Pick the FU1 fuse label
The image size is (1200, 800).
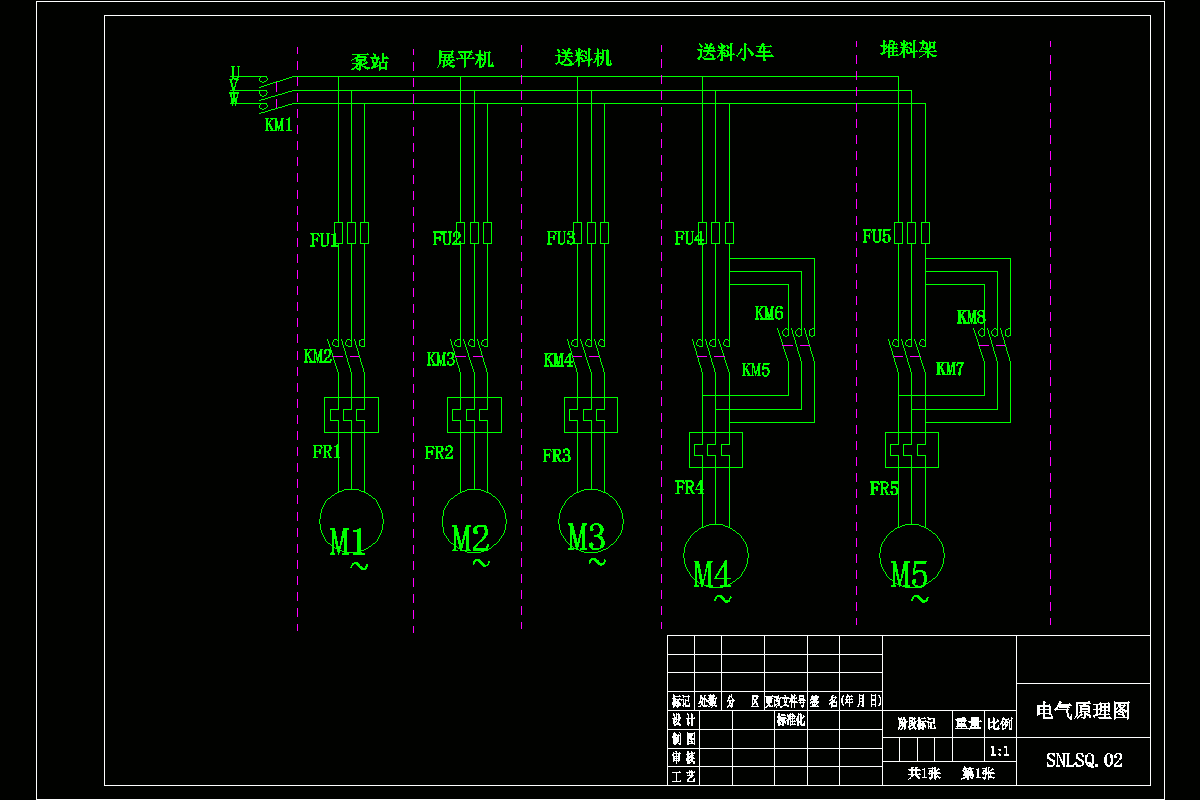pyautogui.click(x=324, y=240)
